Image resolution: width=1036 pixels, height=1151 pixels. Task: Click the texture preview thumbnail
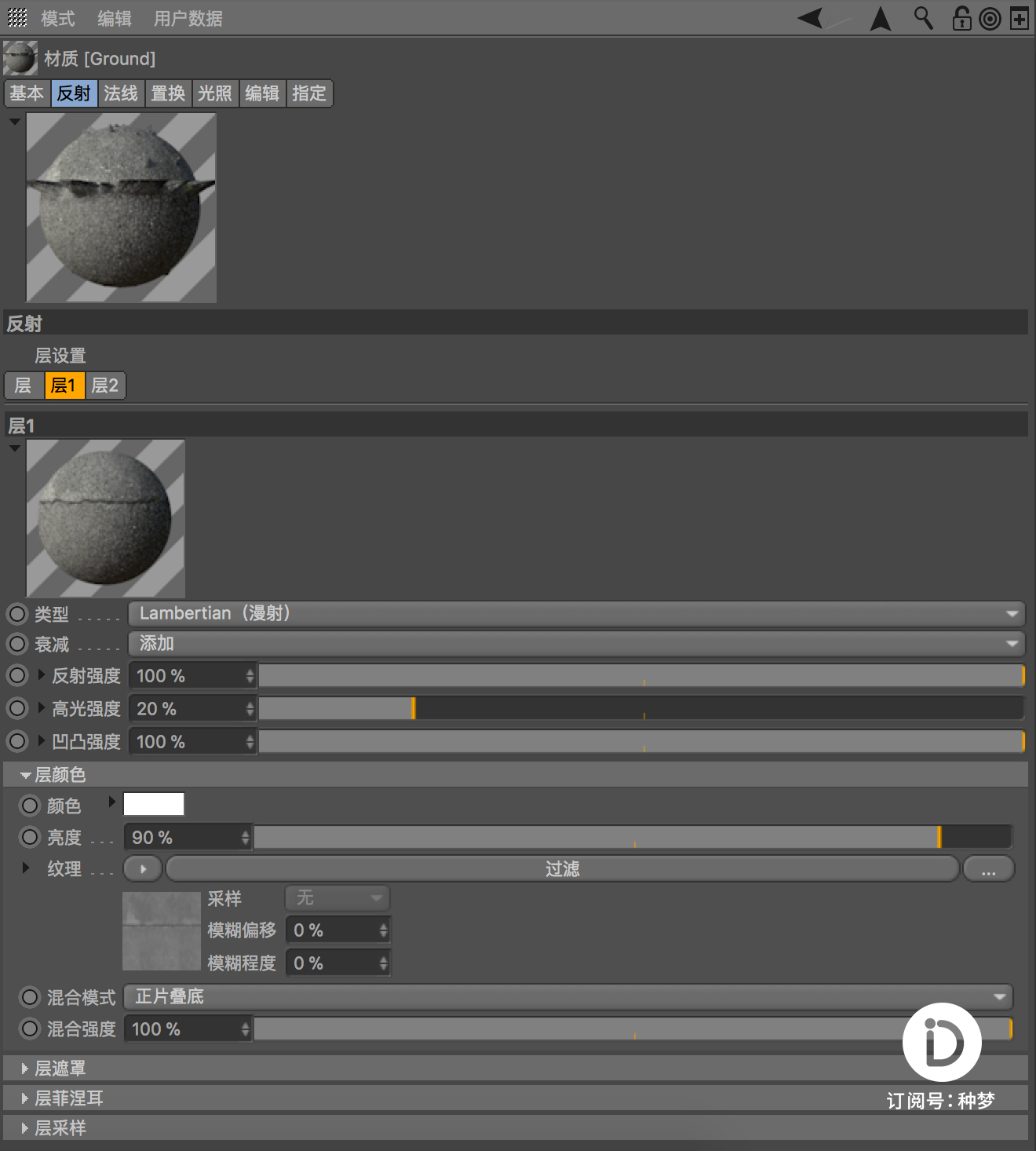162,931
